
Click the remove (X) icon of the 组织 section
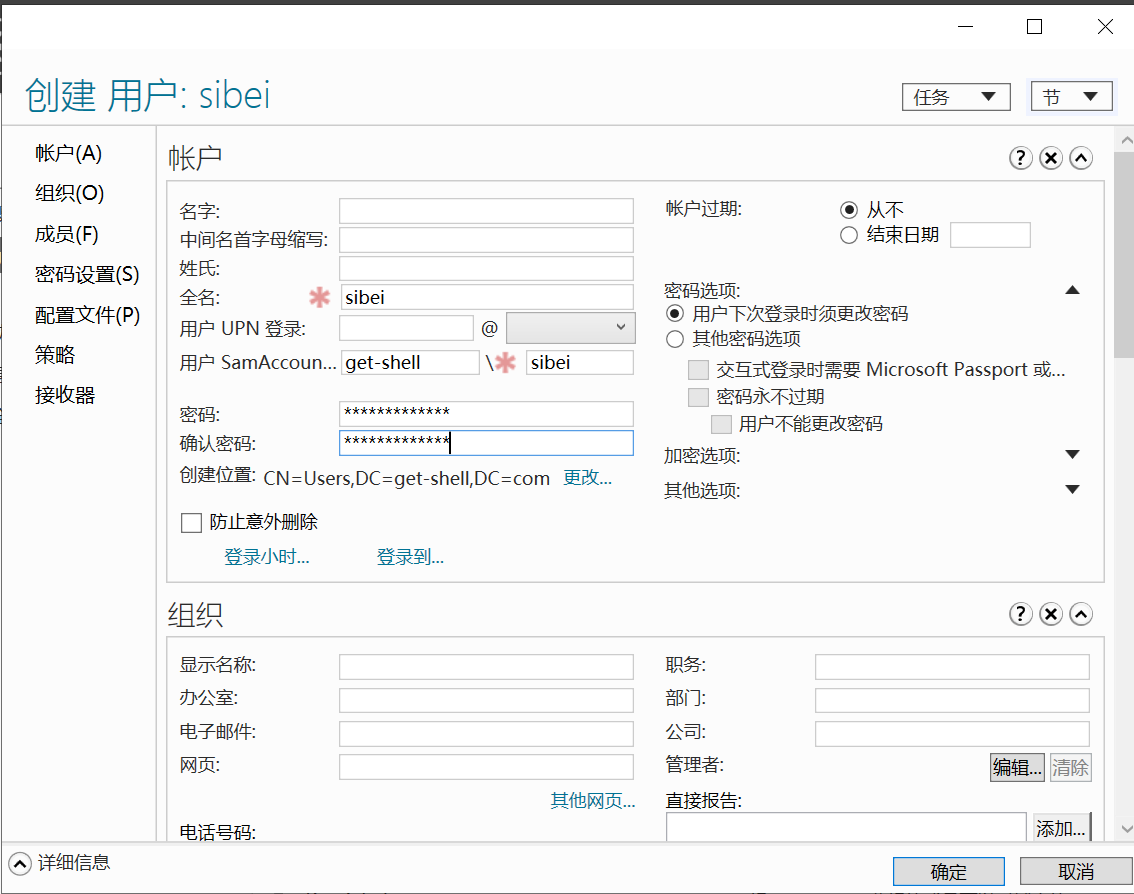(1050, 613)
